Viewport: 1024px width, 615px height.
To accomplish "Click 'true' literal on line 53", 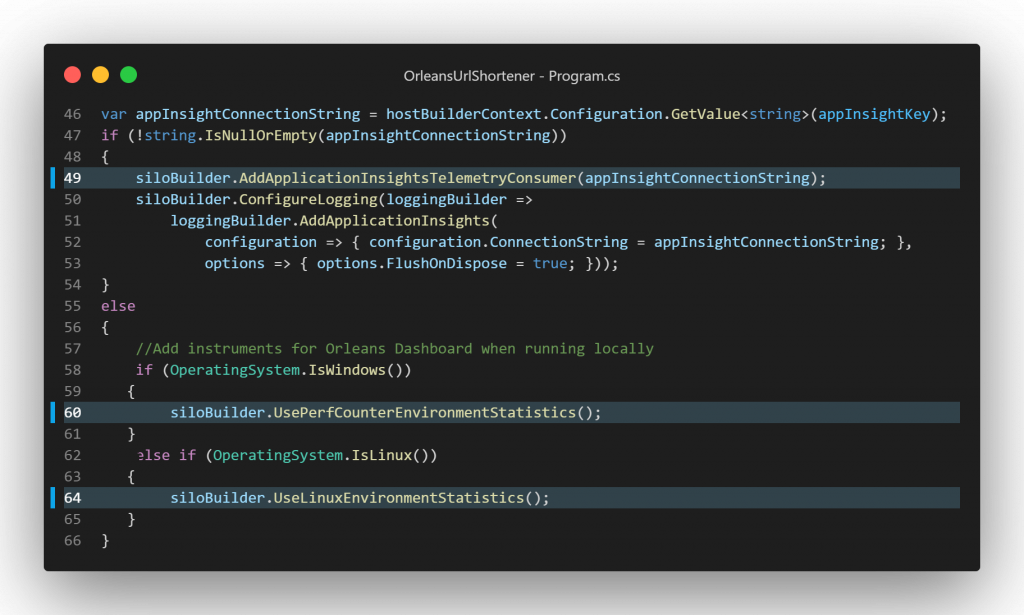I will (550, 264).
